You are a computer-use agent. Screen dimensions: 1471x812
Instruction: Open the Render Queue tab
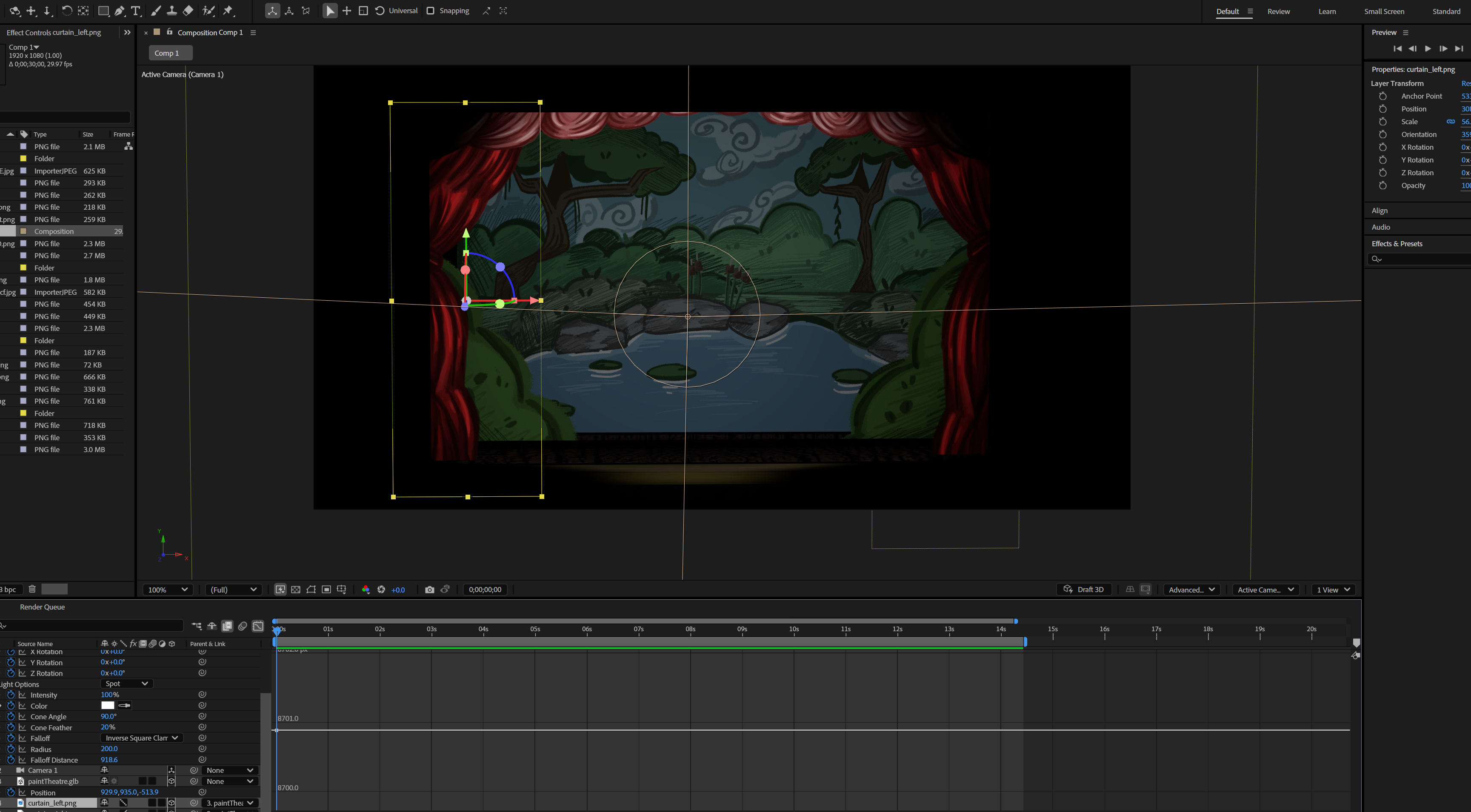42,607
